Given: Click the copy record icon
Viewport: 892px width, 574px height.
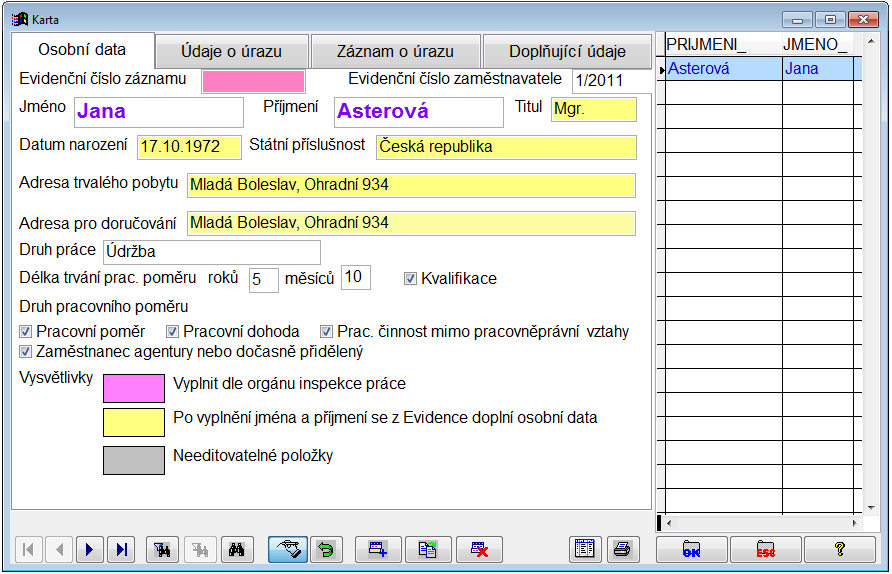Looking at the screenshot, I should [x=428, y=549].
